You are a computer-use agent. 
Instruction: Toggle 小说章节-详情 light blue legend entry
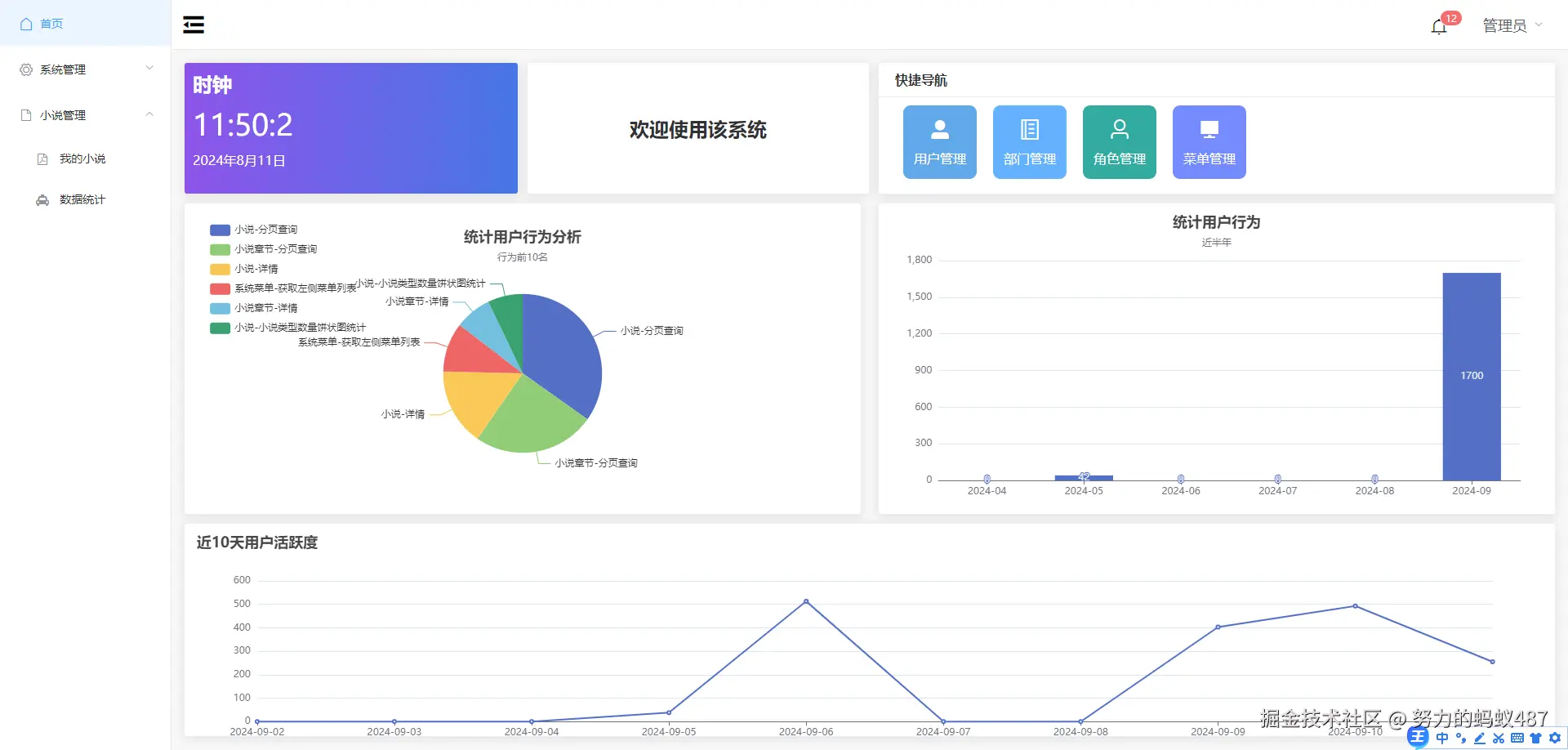(x=254, y=308)
